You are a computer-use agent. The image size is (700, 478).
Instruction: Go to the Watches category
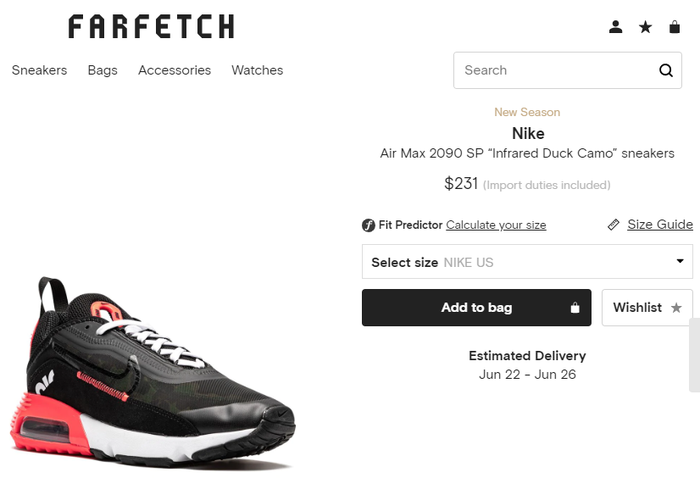257,70
